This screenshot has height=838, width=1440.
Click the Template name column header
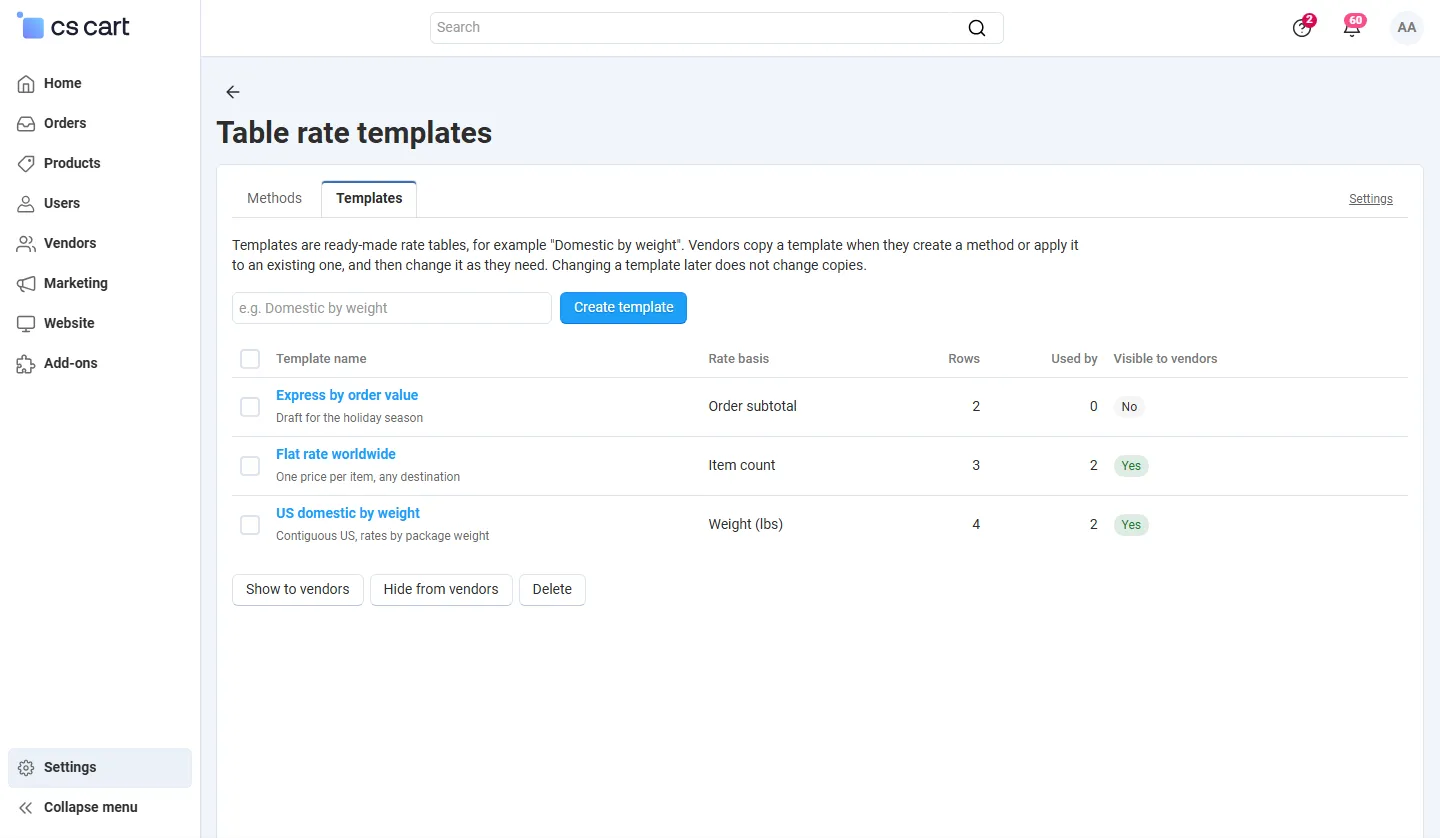(321, 359)
